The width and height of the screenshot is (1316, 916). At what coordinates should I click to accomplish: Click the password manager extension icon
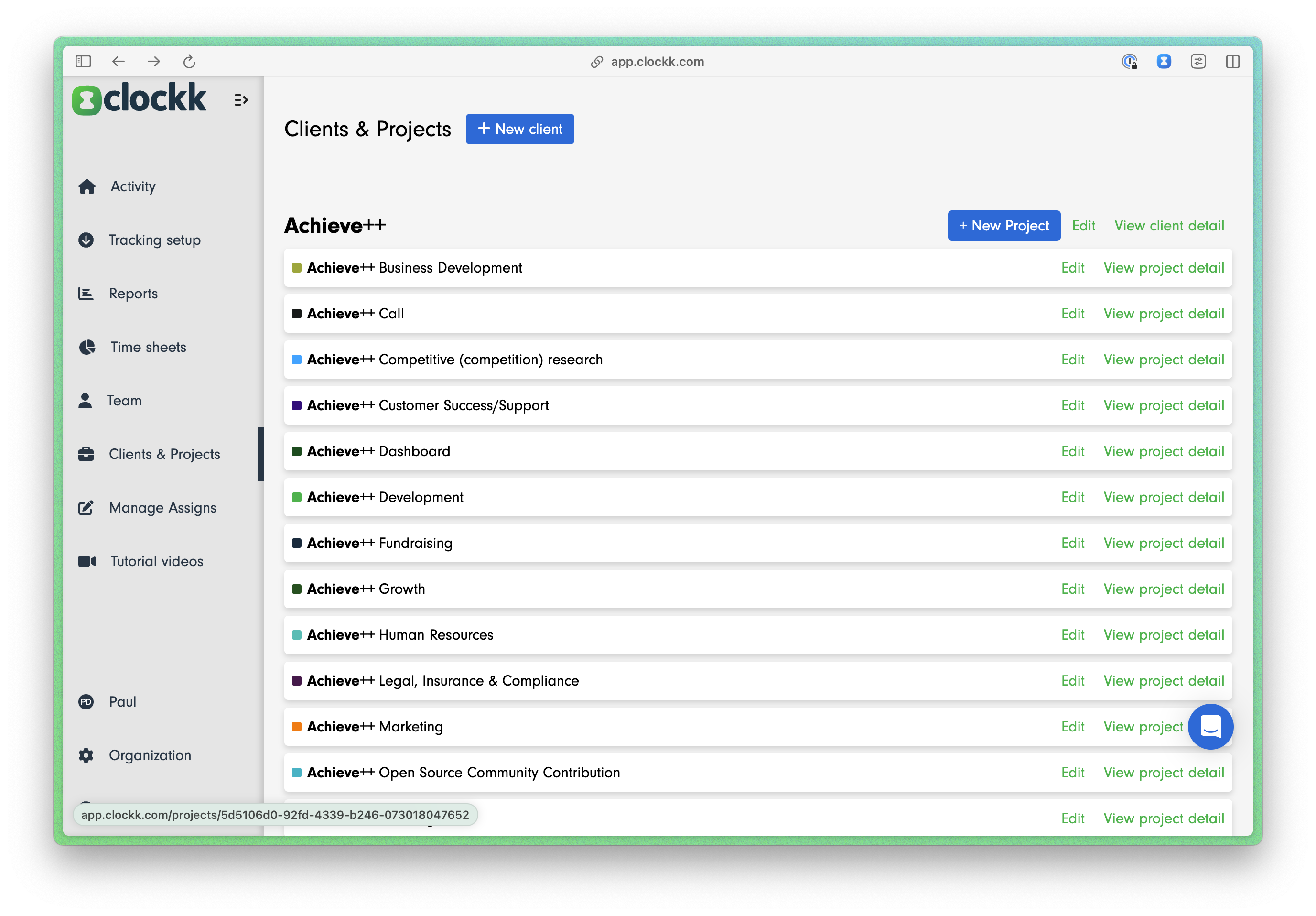[x=1130, y=61]
